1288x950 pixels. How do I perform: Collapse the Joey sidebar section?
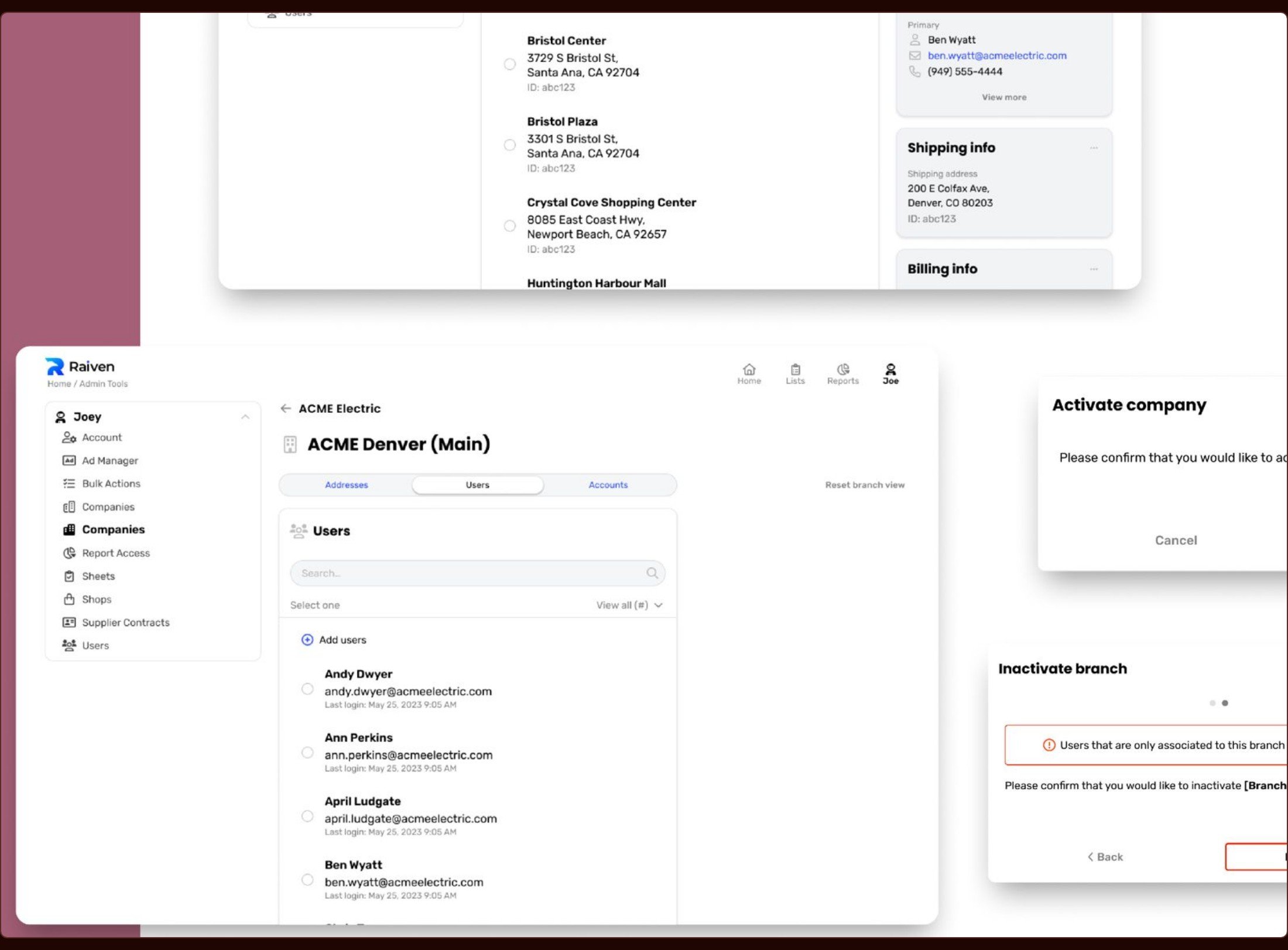point(245,417)
